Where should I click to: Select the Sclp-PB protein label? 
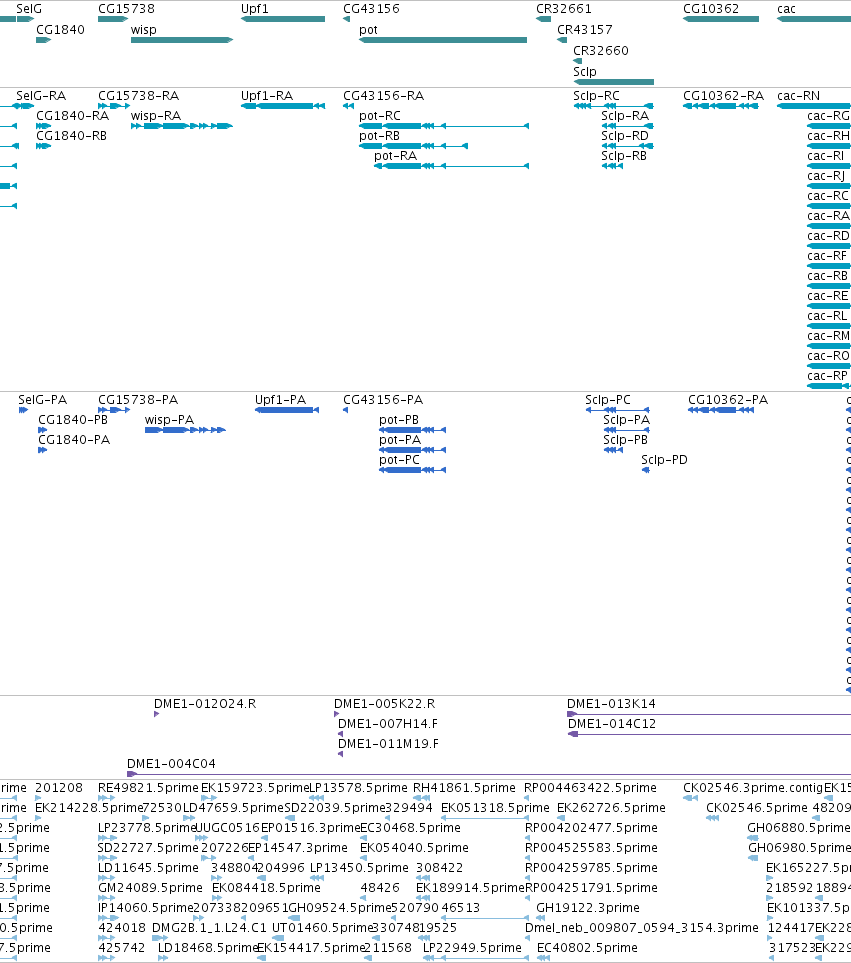pyautogui.click(x=625, y=440)
